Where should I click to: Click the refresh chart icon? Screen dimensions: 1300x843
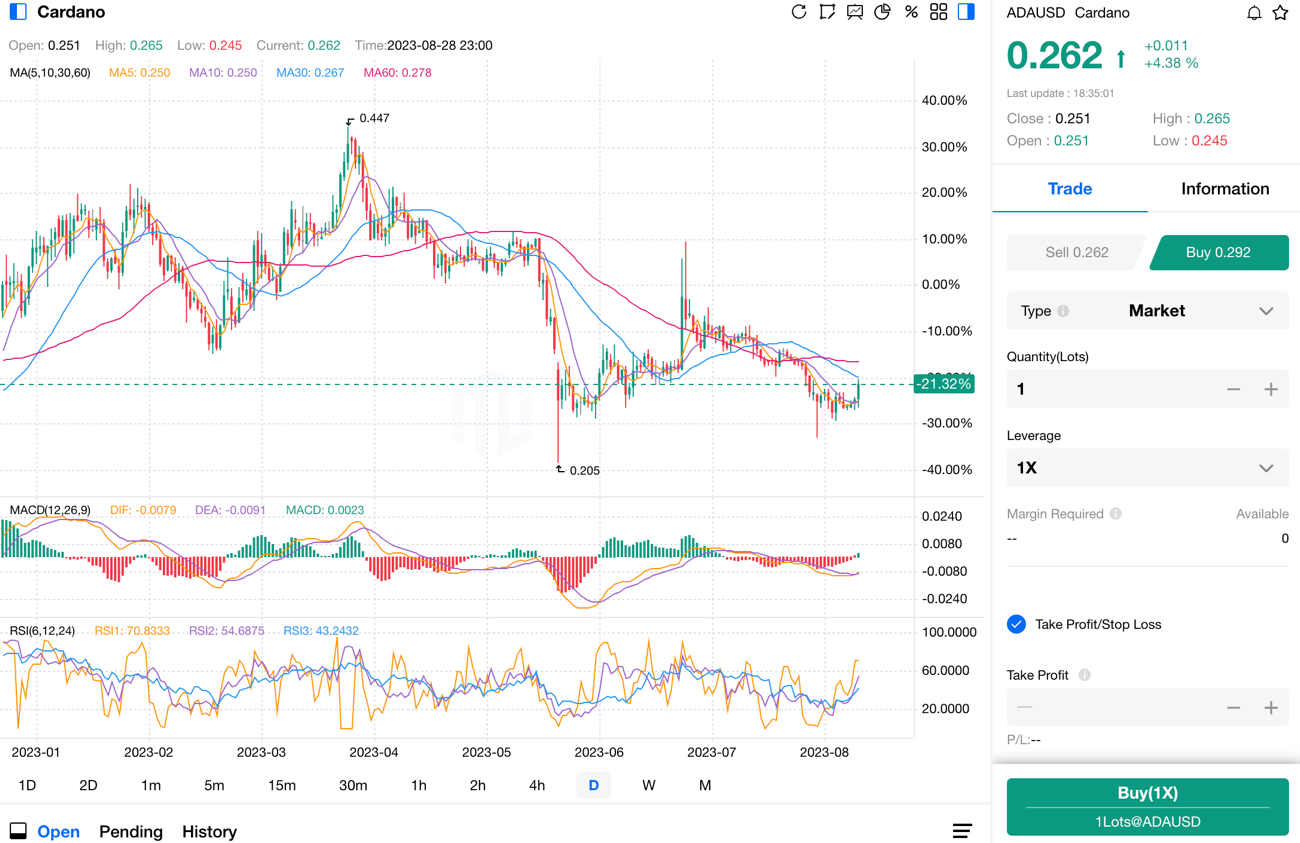(798, 12)
